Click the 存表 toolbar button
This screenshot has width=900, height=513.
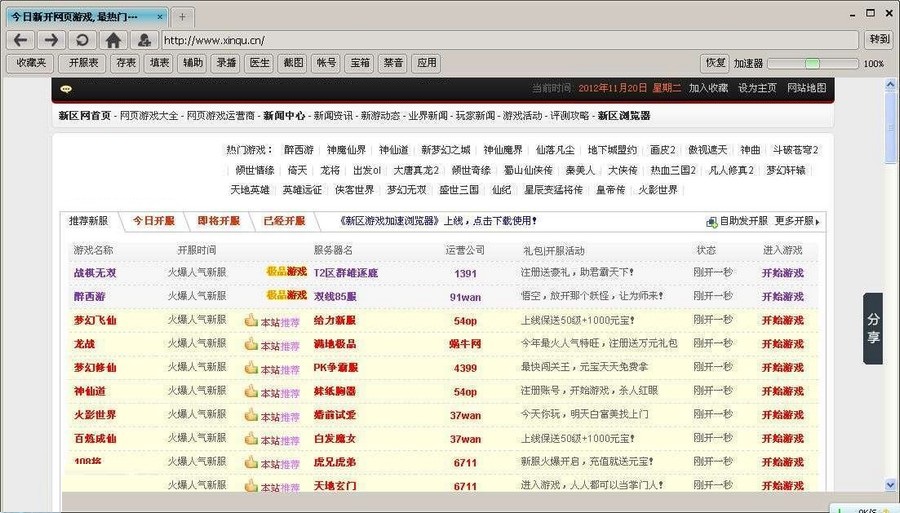pyautogui.click(x=126, y=63)
